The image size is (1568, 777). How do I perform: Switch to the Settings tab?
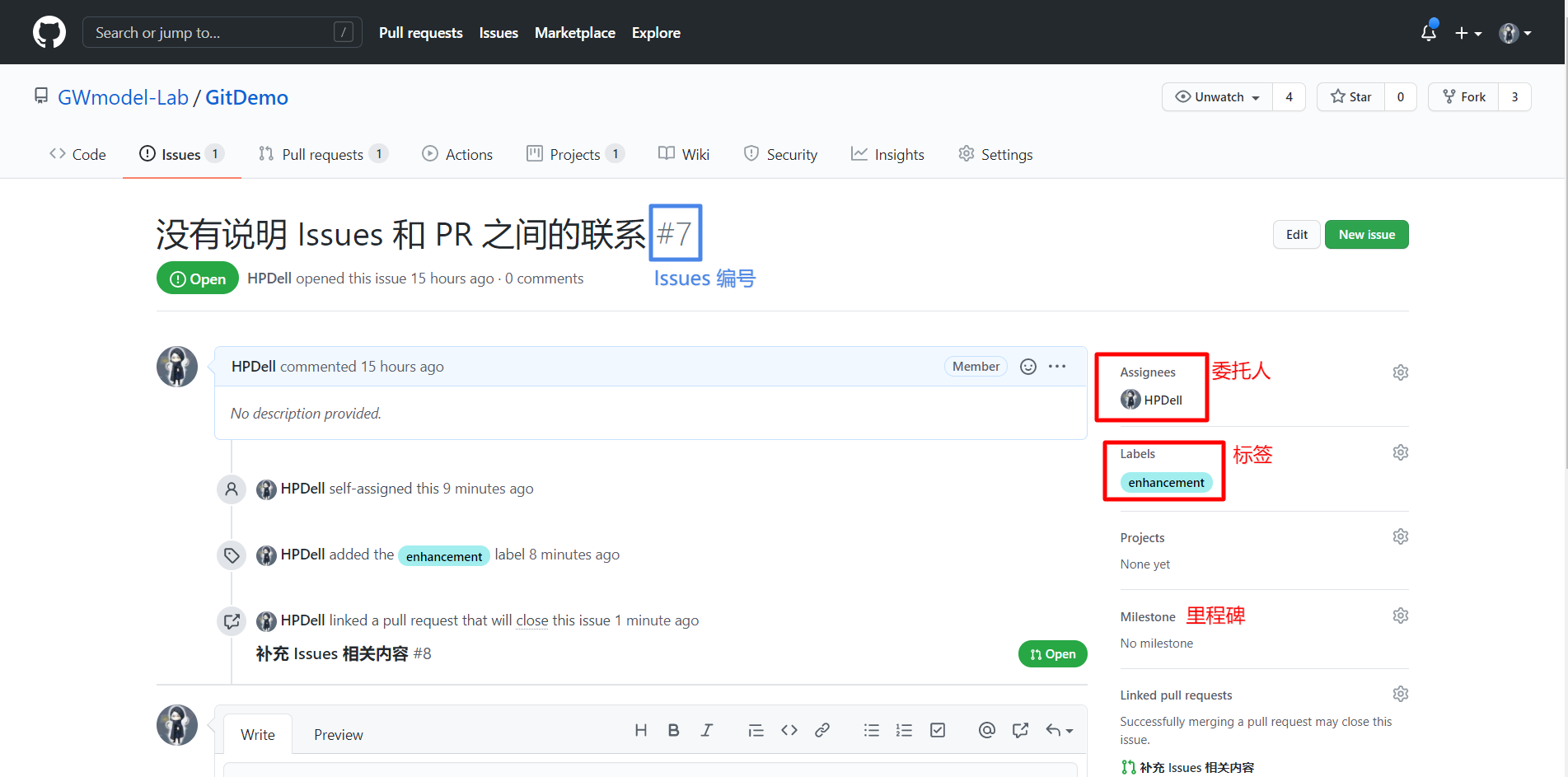click(995, 154)
